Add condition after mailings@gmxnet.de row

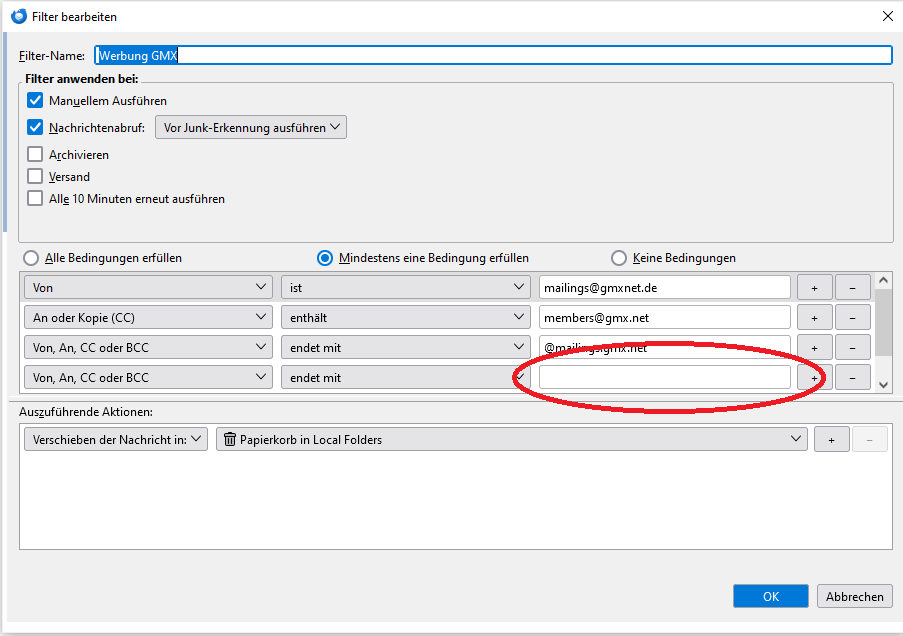coord(814,287)
